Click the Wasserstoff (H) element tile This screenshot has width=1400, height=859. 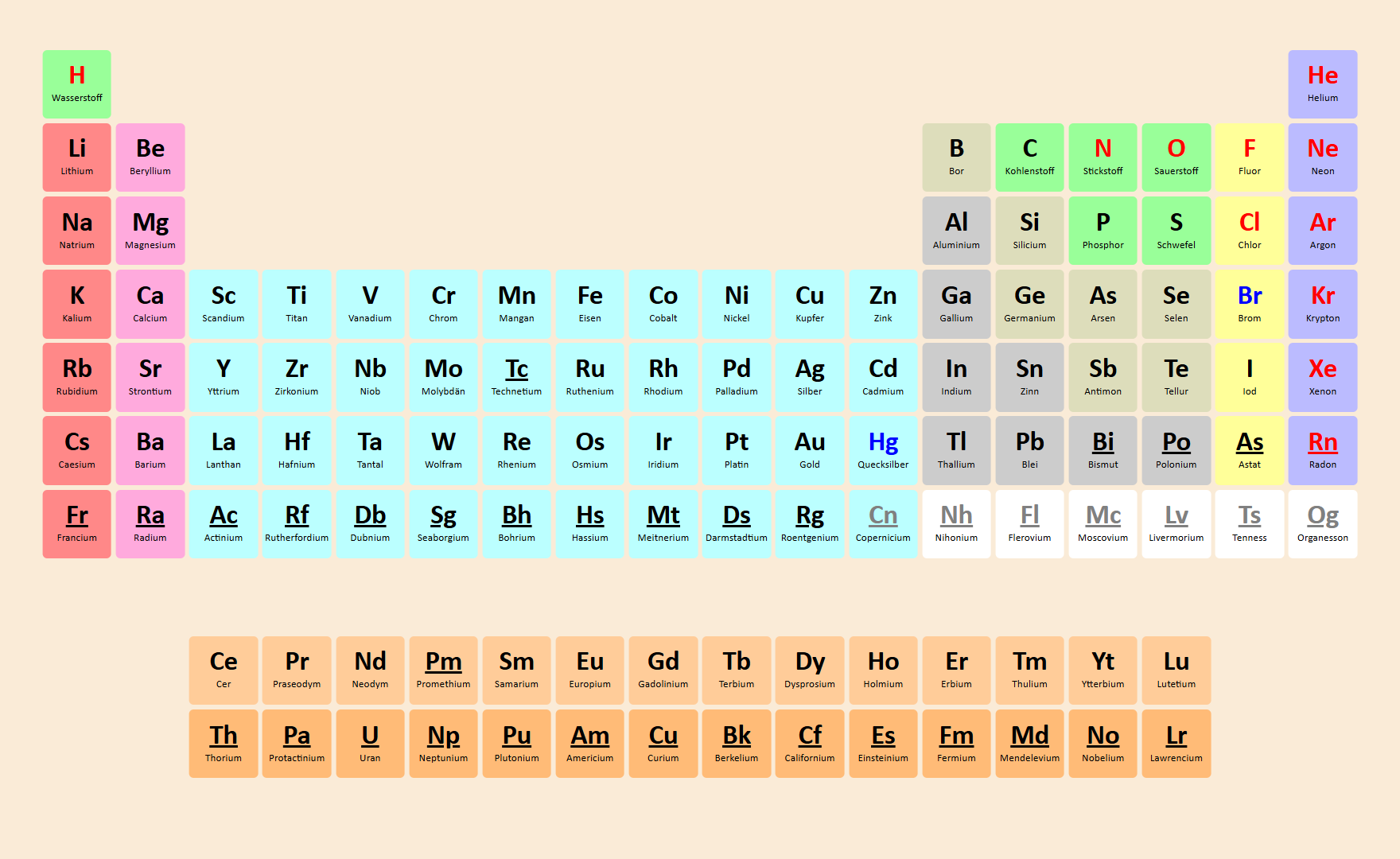pos(77,84)
